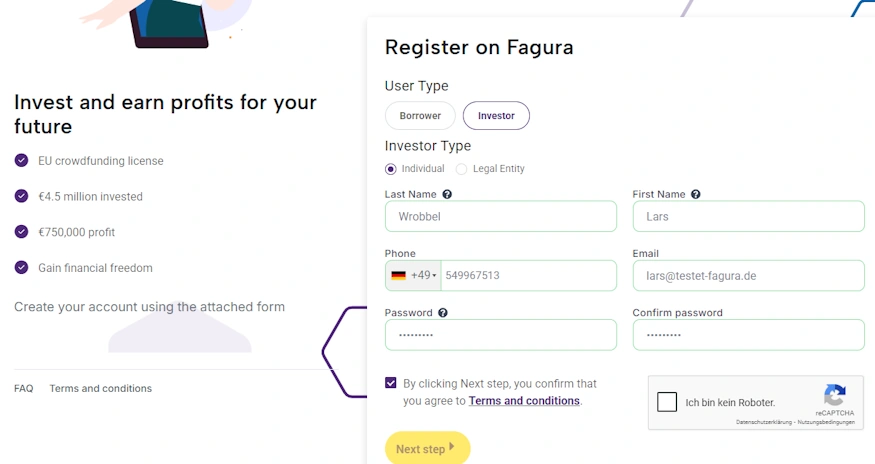Screen dimensions: 875x464
Task: Click the Password help question icon
Action: coord(443,312)
